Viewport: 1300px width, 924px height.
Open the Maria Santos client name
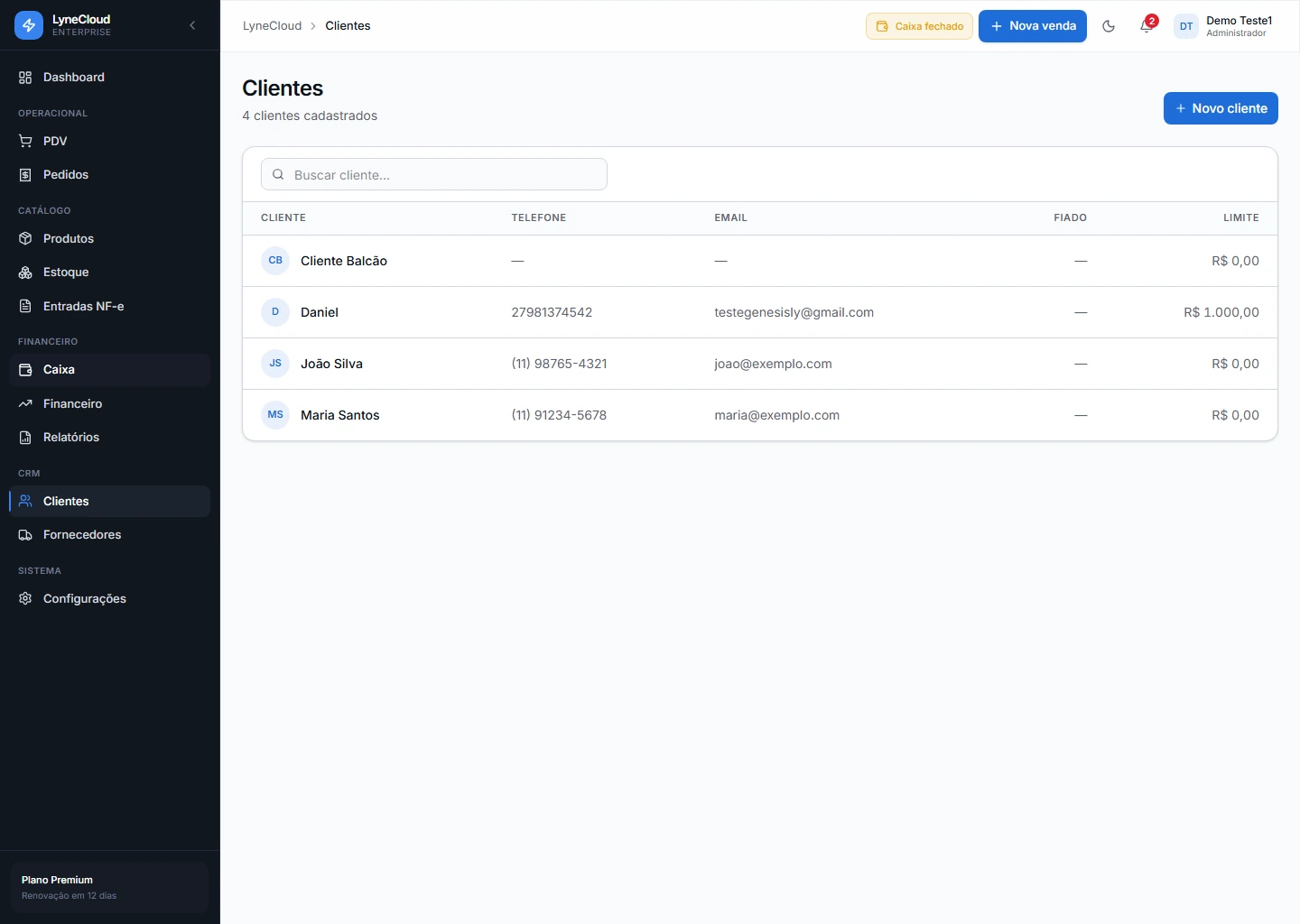click(x=339, y=415)
